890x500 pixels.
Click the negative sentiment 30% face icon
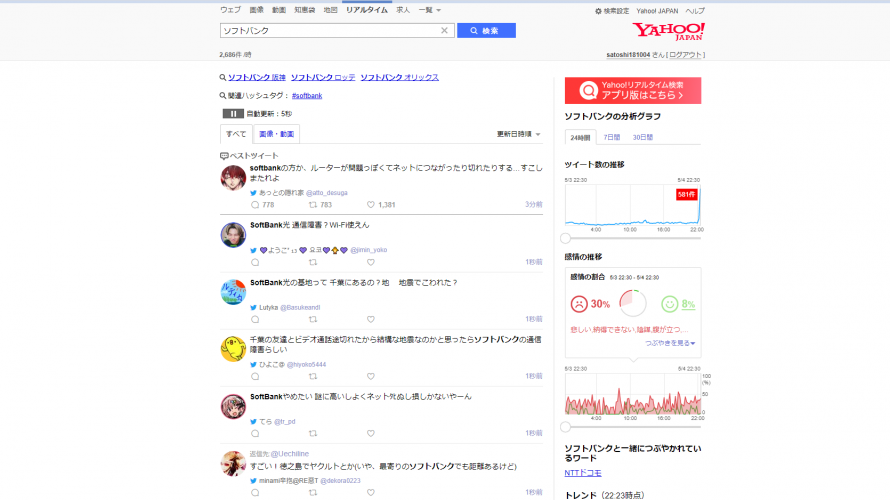click(579, 304)
